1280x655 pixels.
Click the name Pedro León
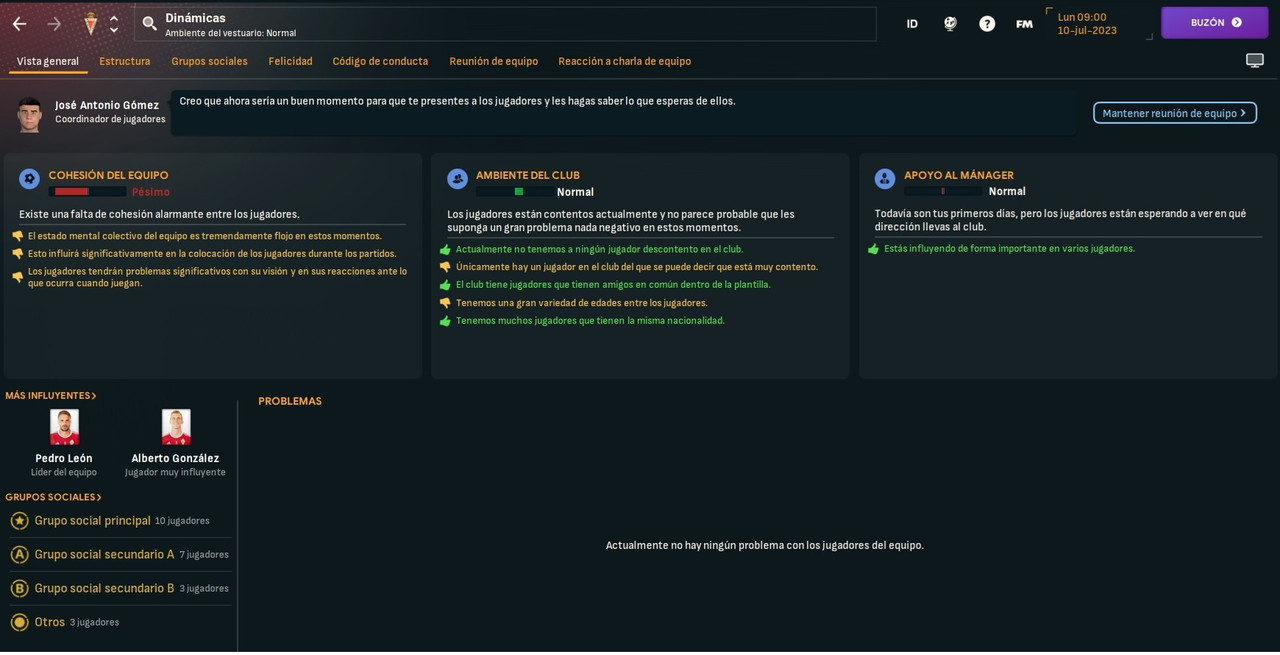tap(64, 459)
